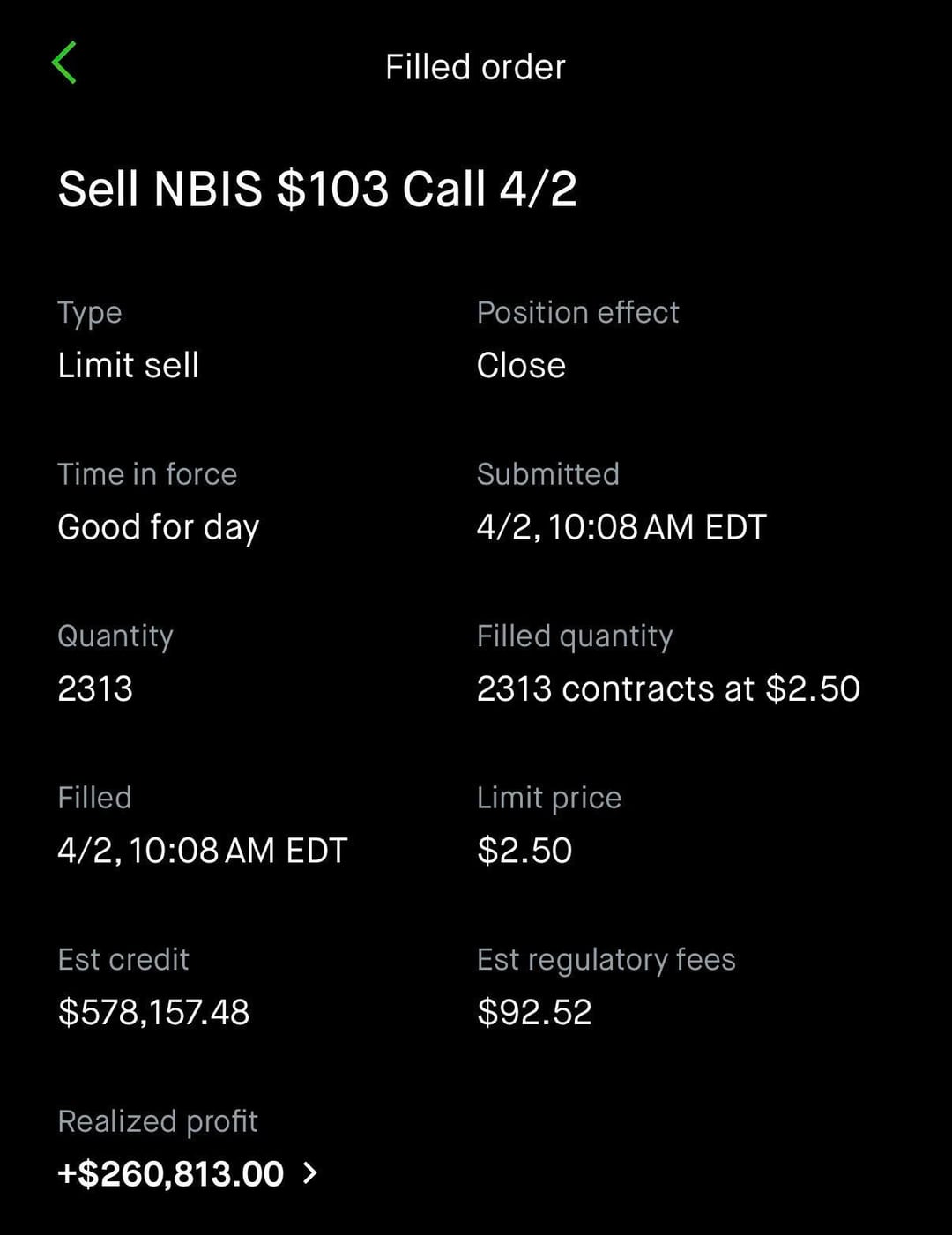Tap the Position effect label
952x1235 pixels.
[577, 312]
